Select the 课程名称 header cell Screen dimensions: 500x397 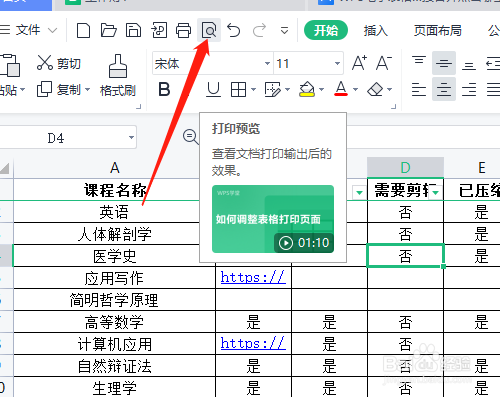tap(114, 190)
